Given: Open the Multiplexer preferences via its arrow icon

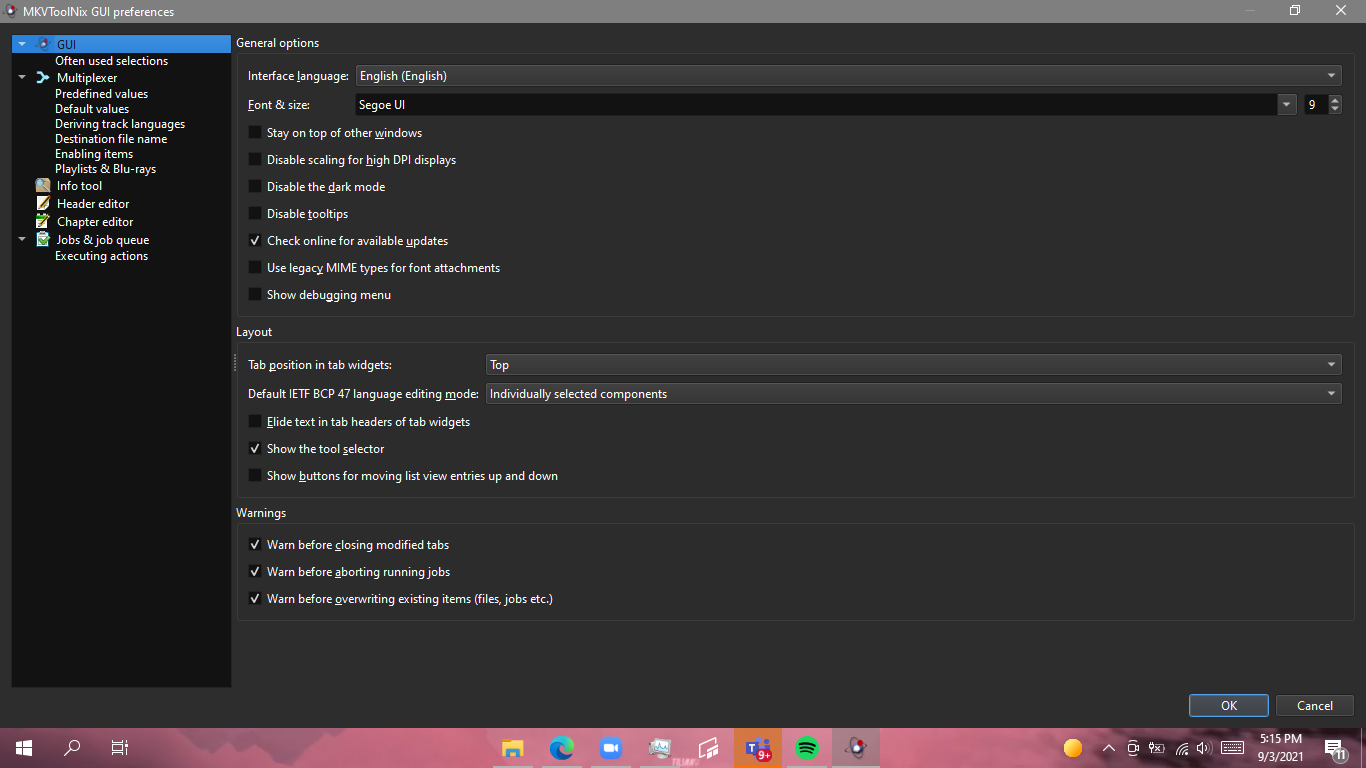Looking at the screenshot, I should point(42,77).
